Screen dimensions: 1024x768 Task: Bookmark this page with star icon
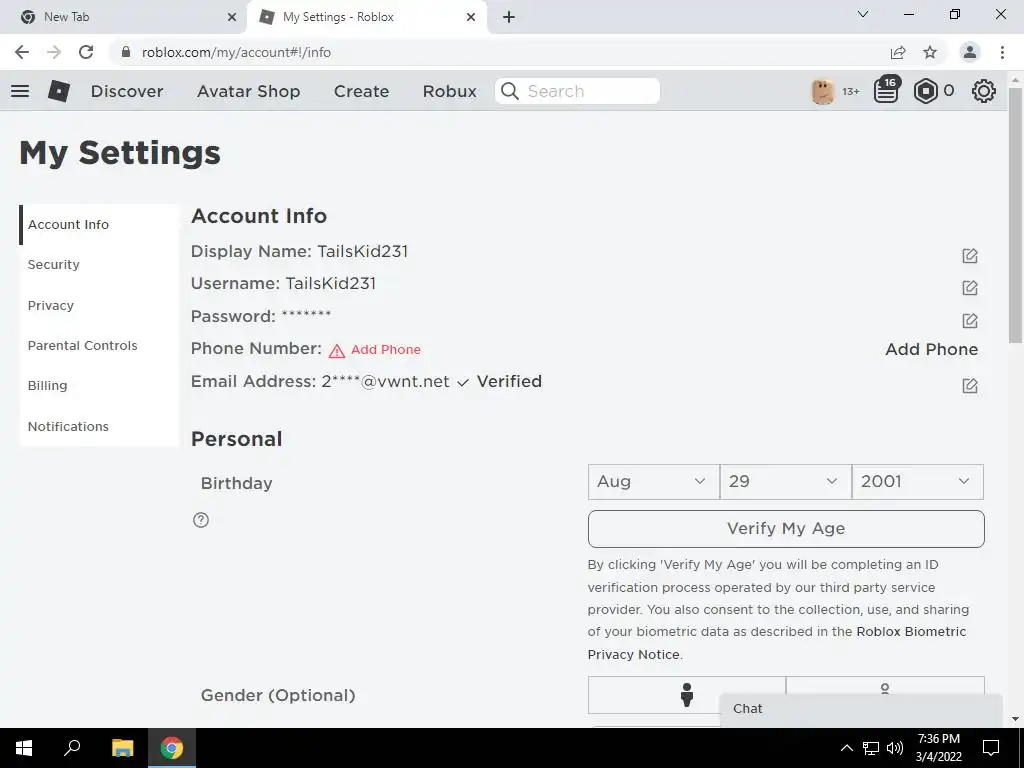tap(930, 52)
